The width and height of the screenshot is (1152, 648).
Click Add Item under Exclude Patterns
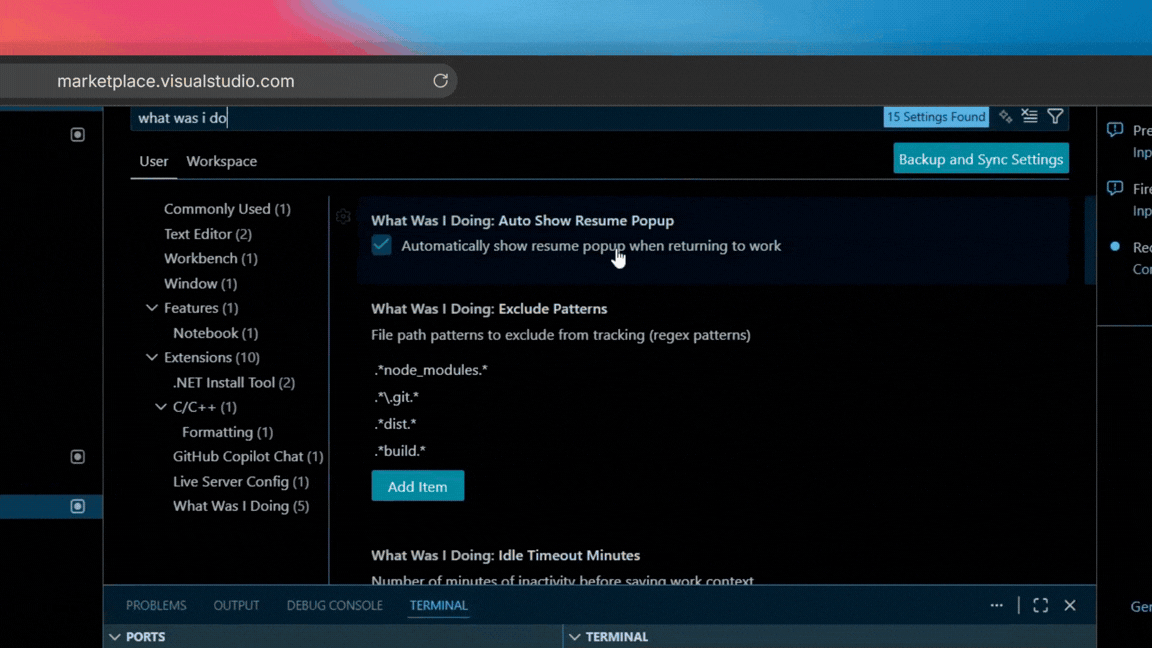click(x=417, y=486)
